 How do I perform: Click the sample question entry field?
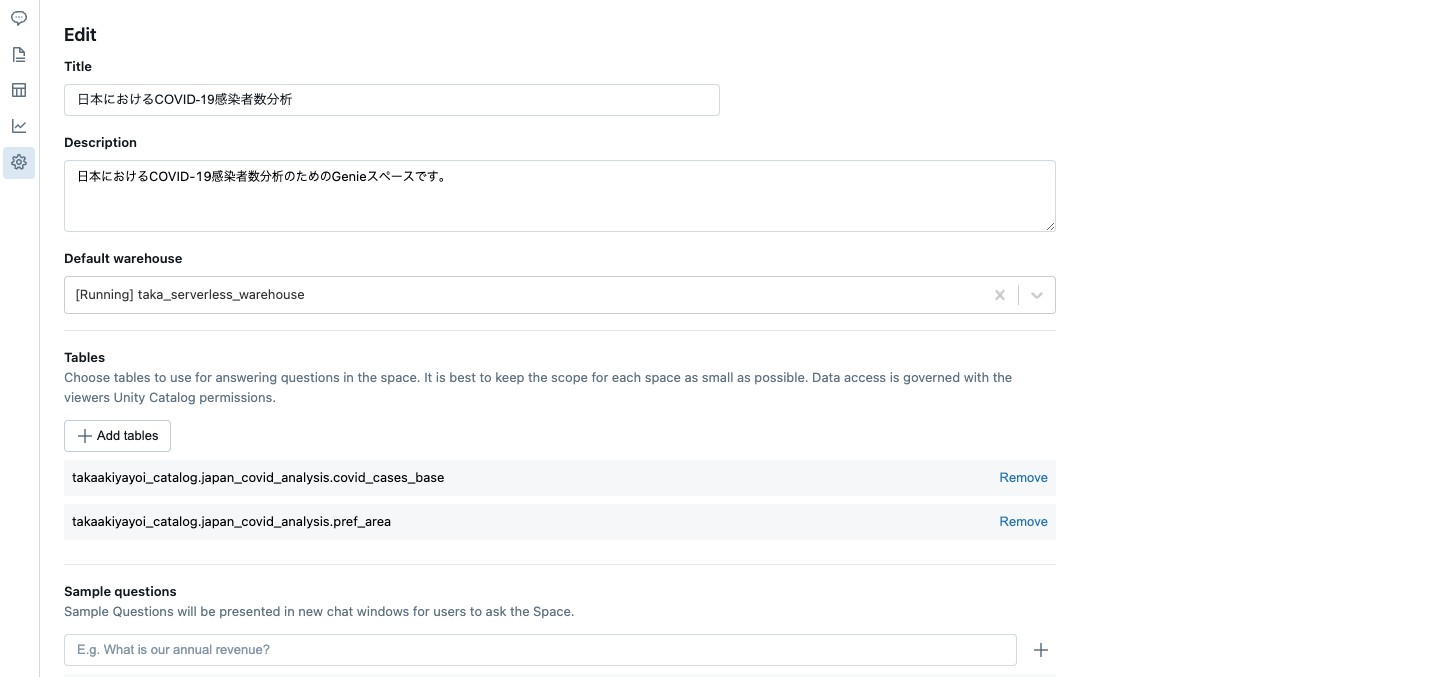pos(540,649)
